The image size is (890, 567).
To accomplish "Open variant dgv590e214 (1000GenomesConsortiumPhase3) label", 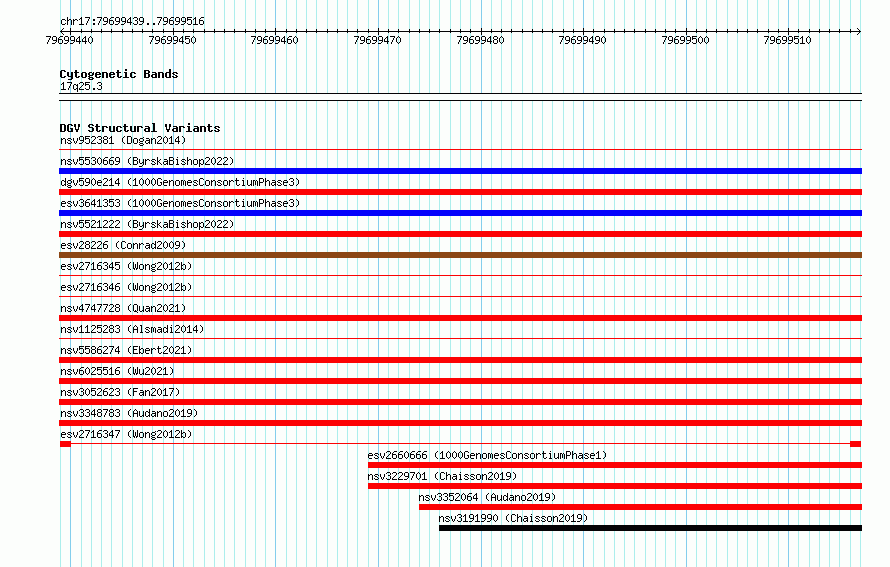I will pos(180,182).
